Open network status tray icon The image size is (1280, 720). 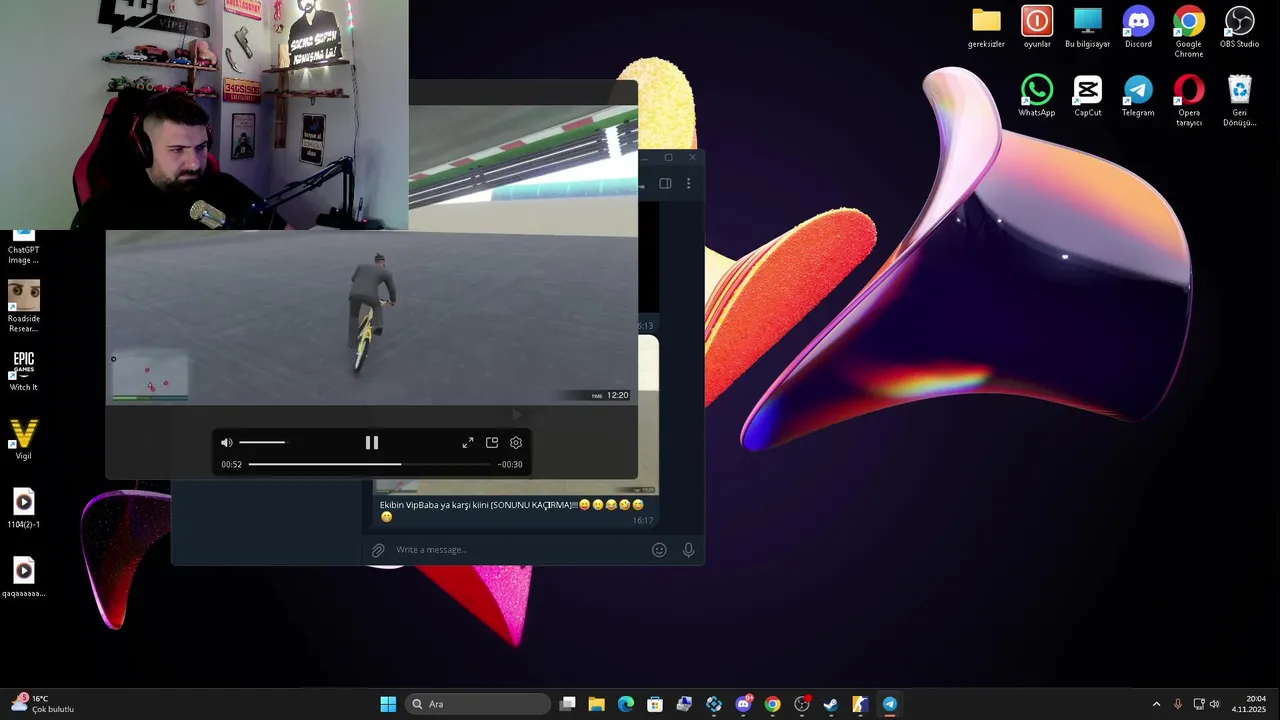tap(1199, 704)
